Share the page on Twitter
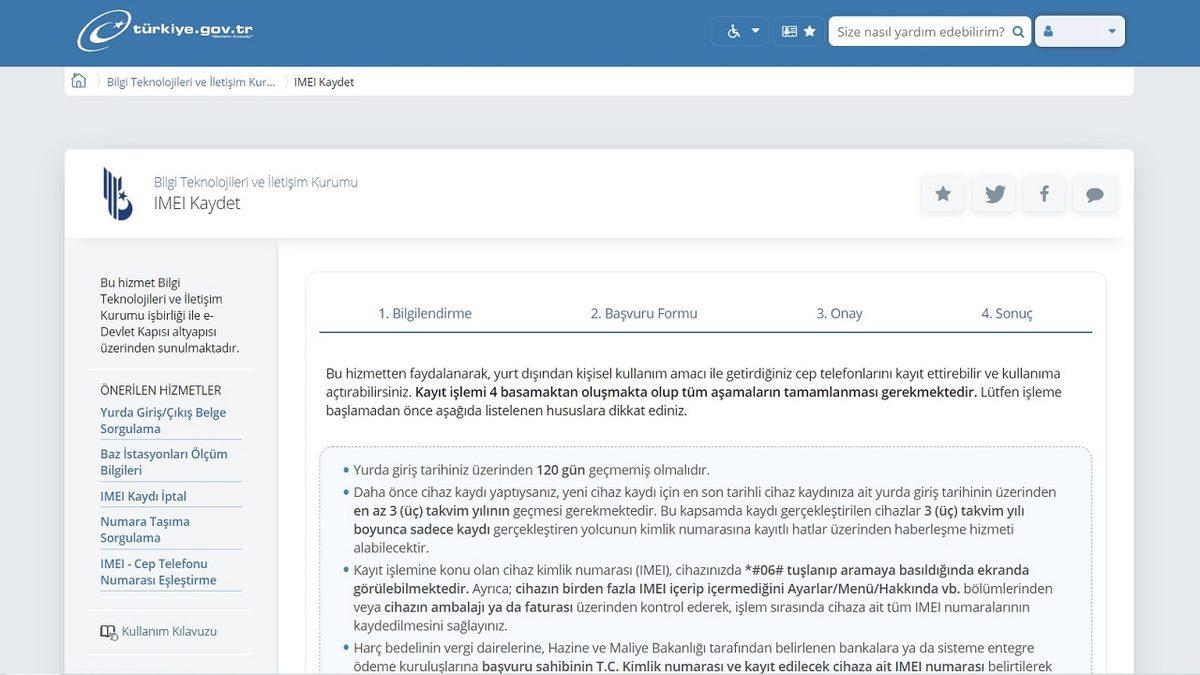The width and height of the screenshot is (1200, 675). point(993,193)
